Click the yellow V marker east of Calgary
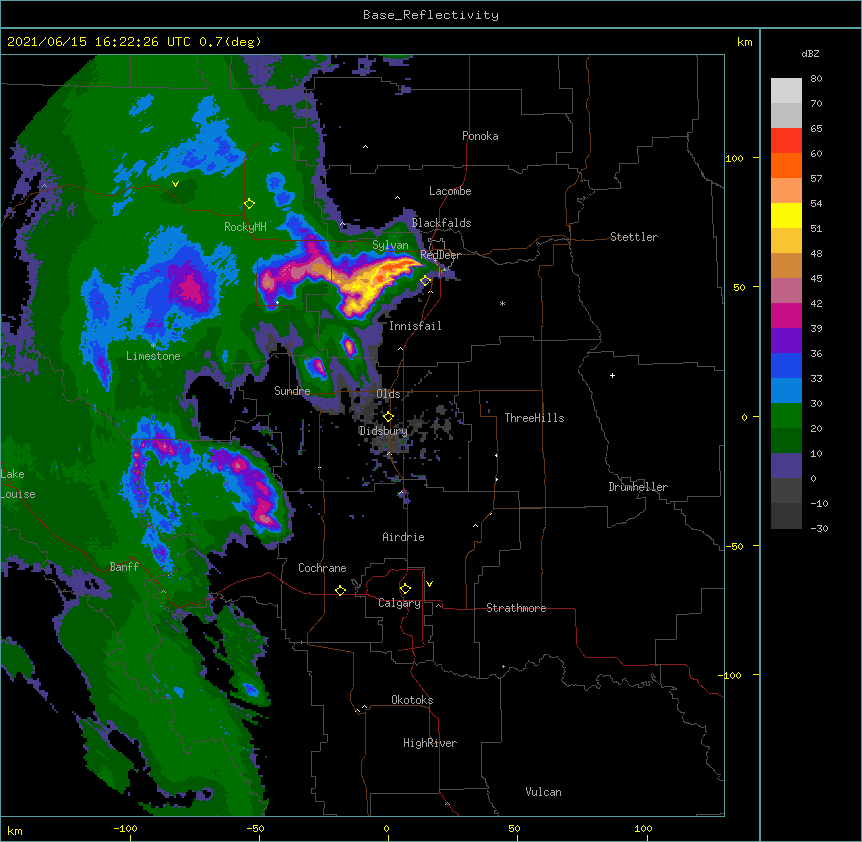 click(429, 584)
